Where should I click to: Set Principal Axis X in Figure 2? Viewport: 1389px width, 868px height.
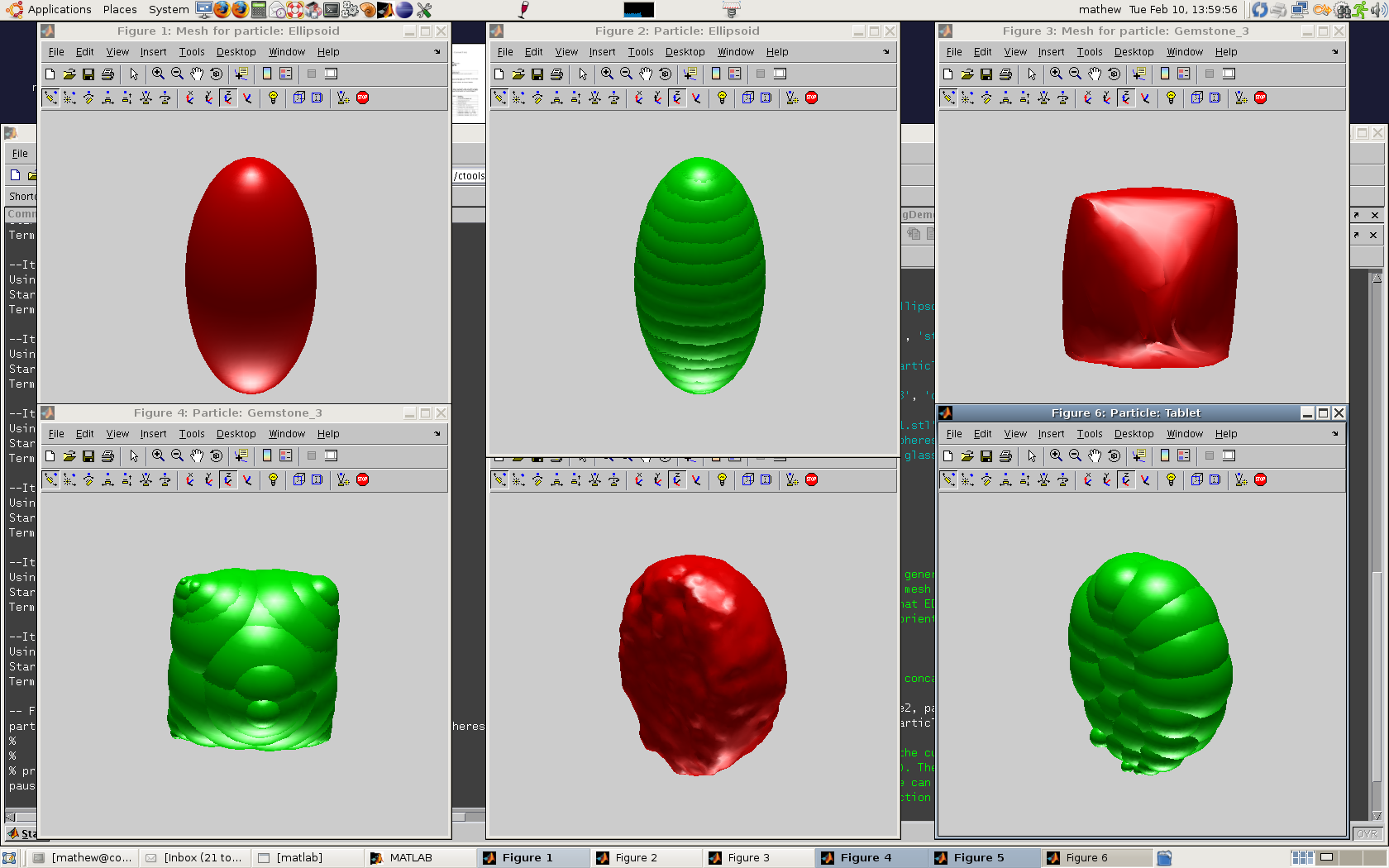(x=639, y=98)
